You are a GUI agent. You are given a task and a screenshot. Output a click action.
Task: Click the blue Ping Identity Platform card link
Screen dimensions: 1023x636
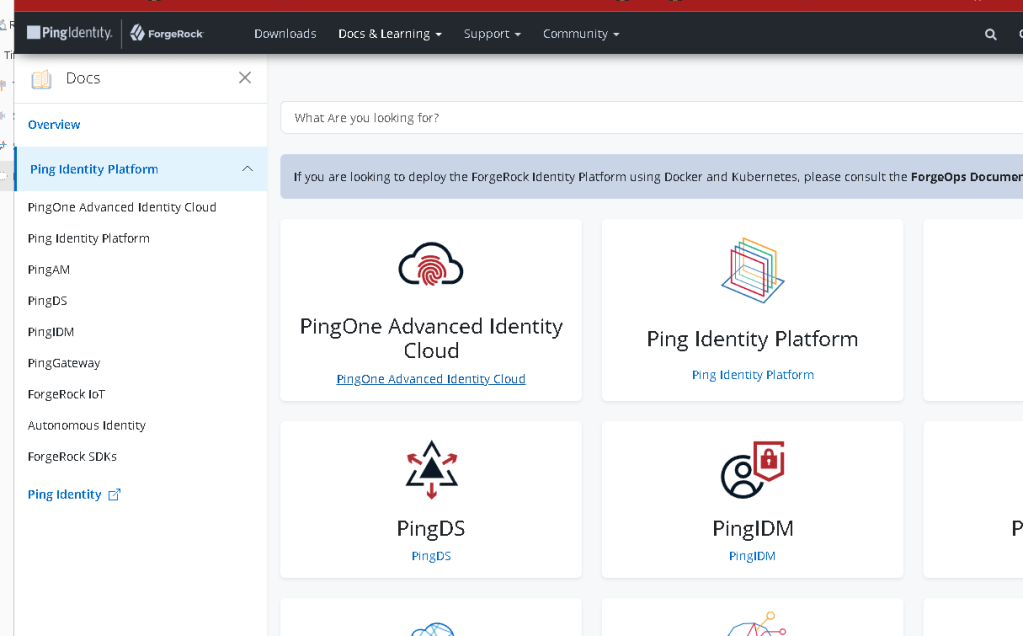coord(753,375)
